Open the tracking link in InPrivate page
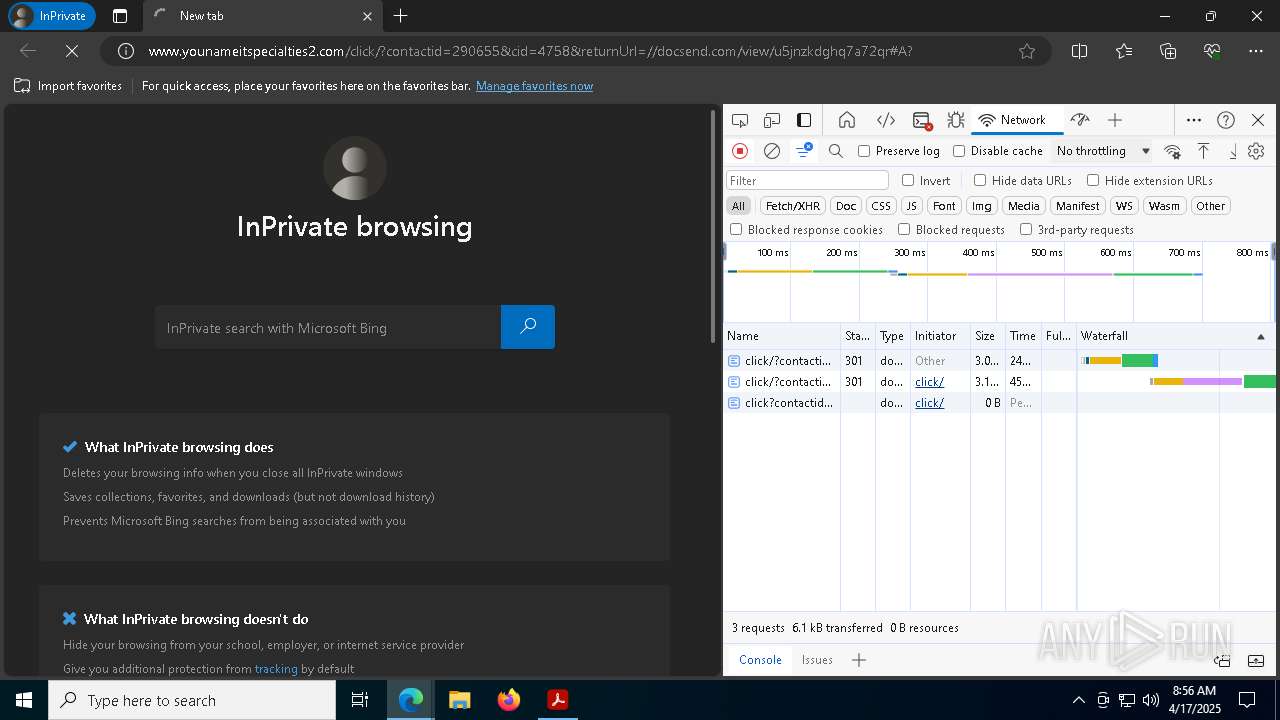Image resolution: width=1280 pixels, height=720 pixels. point(276,669)
